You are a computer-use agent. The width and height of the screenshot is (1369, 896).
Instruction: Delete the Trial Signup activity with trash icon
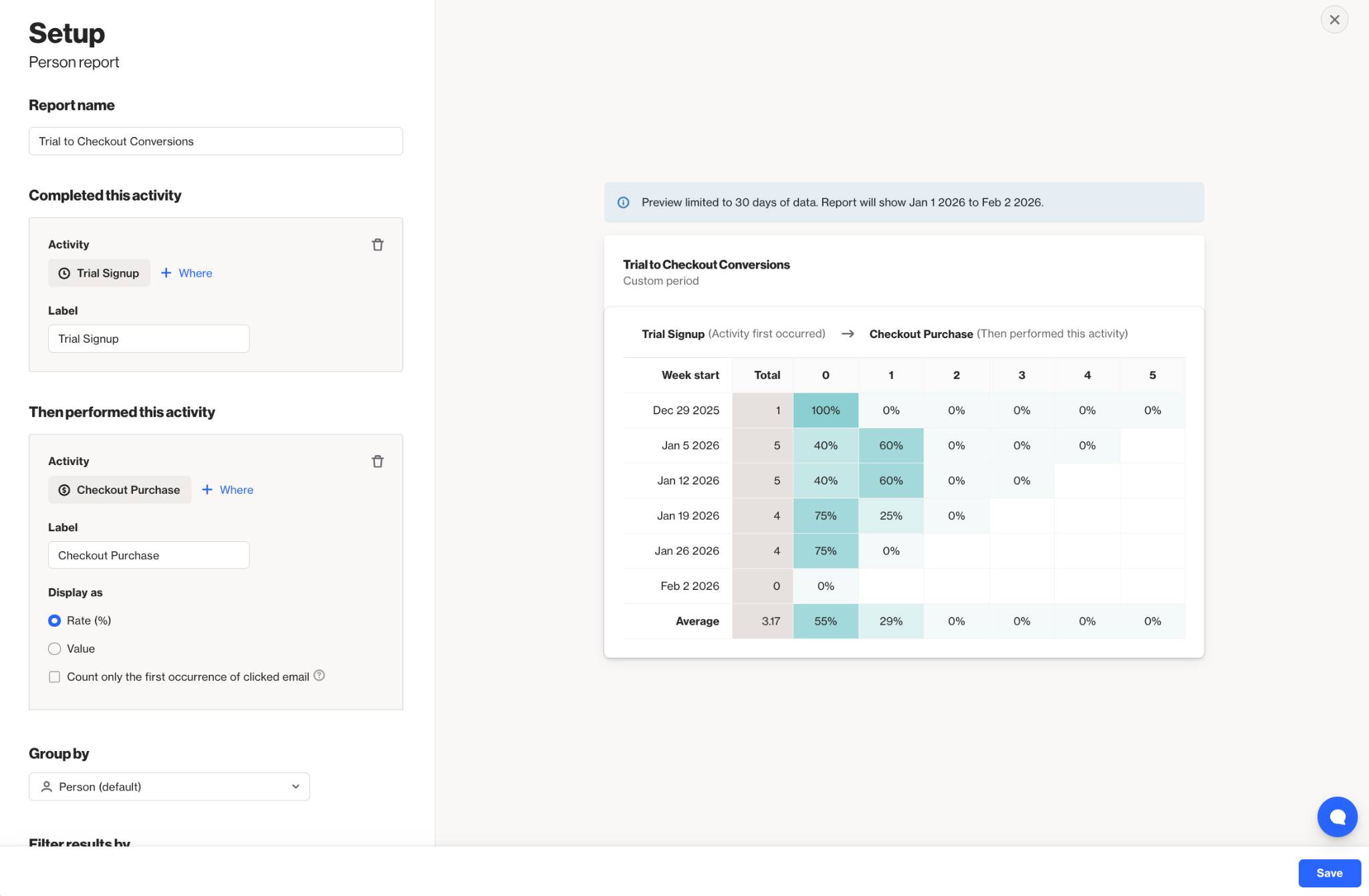(378, 245)
